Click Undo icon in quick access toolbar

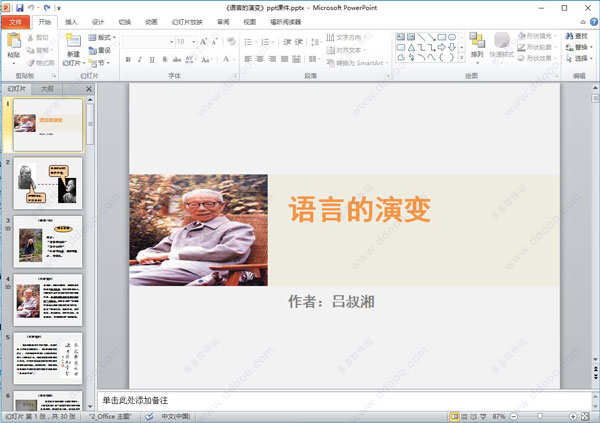tap(31, 7)
